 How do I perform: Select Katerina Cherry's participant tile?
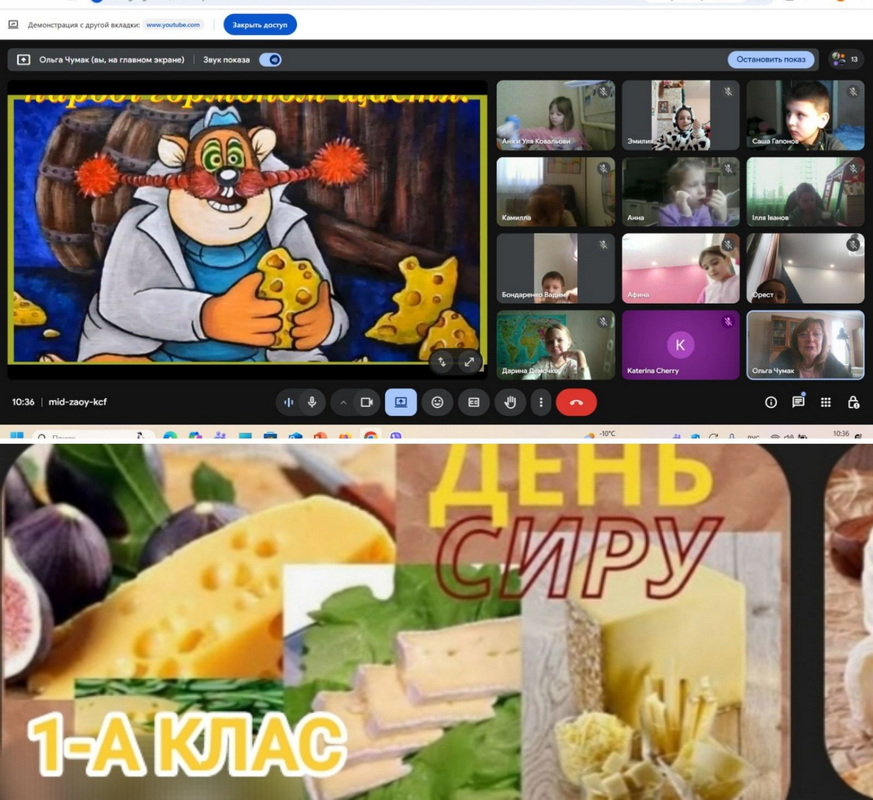click(x=680, y=345)
